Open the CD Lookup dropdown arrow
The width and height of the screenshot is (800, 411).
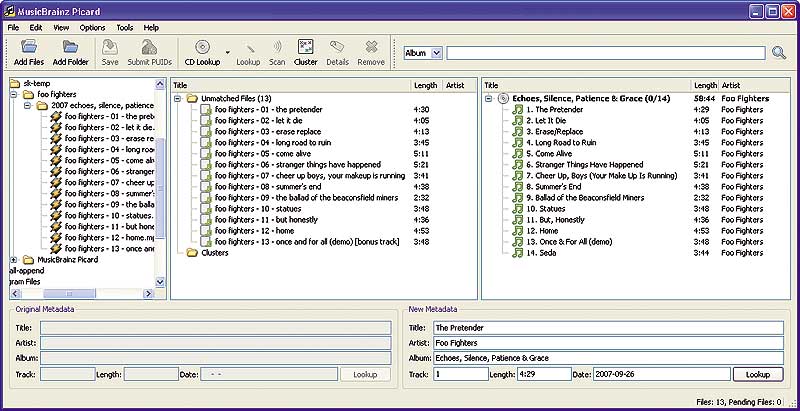pos(228,52)
